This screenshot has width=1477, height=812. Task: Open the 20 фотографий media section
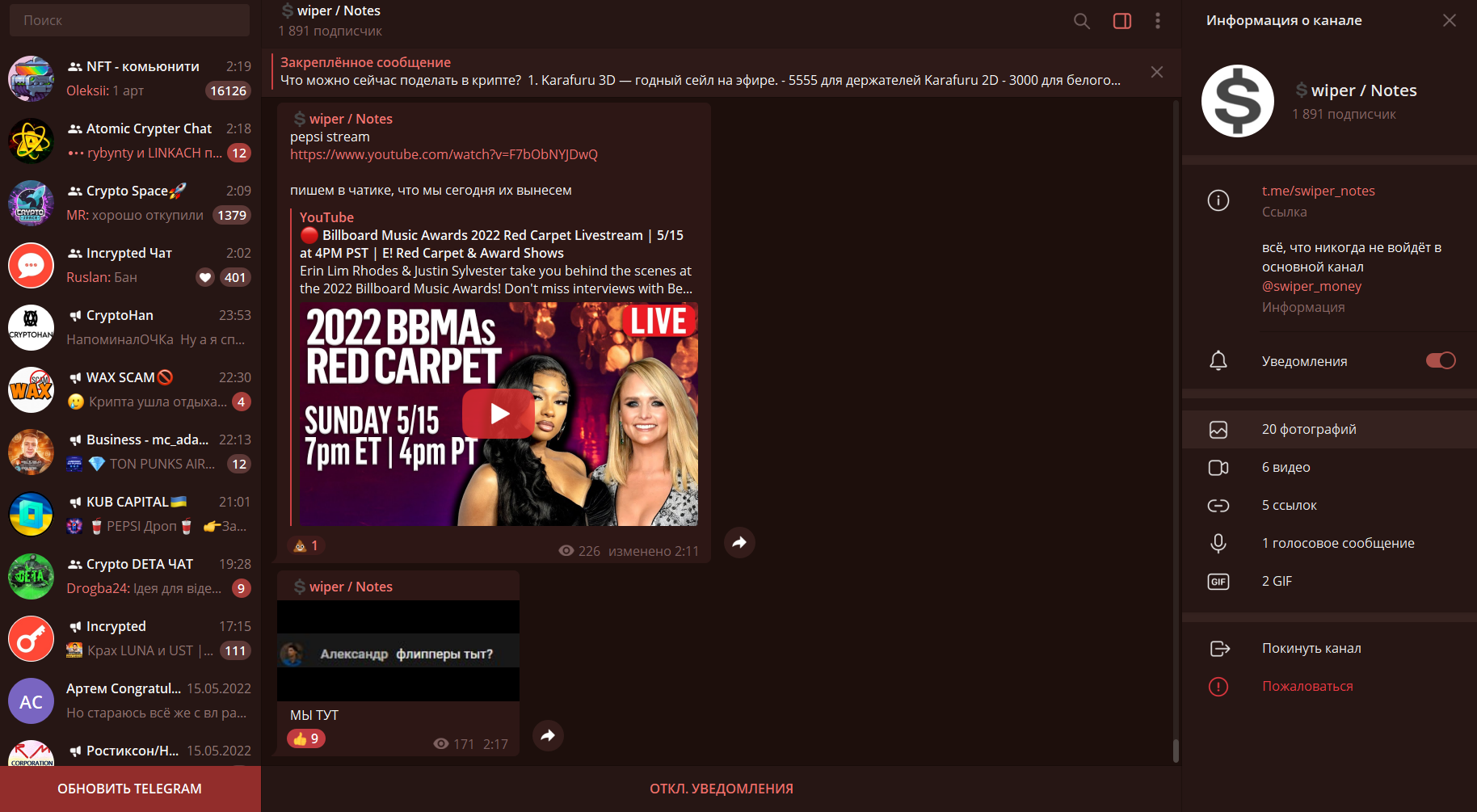[1329, 429]
